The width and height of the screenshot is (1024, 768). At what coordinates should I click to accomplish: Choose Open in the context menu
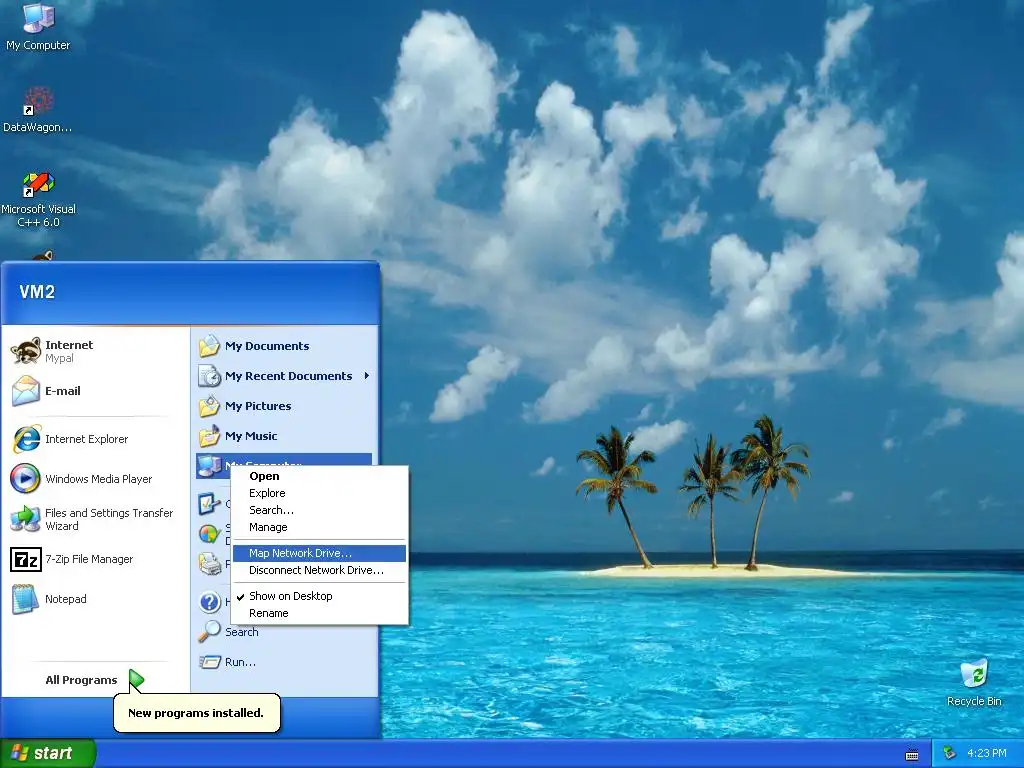(319, 476)
